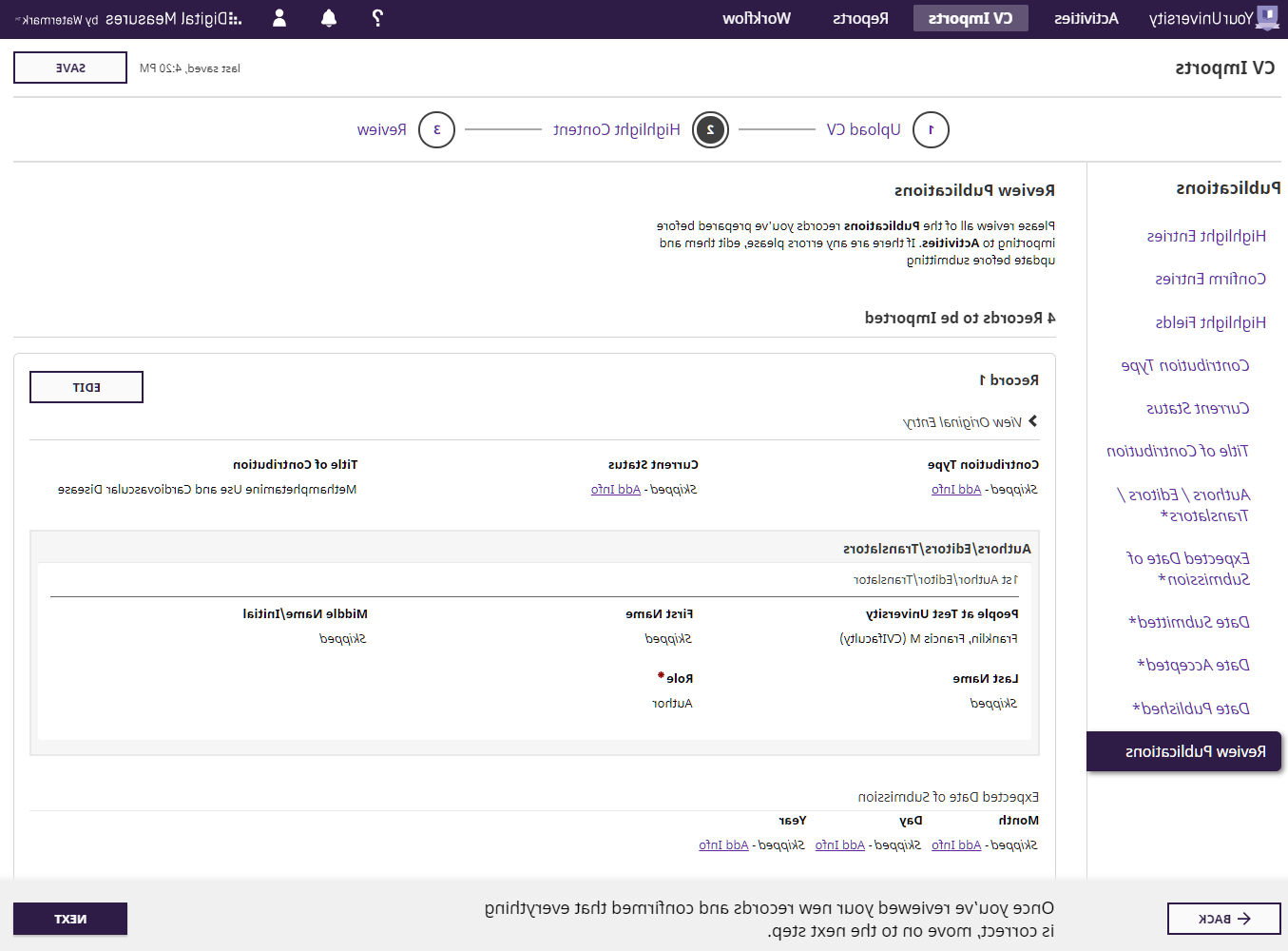1288x951 pixels.
Task: Click 'Methamphetamine Use and Cardiovascular Disease' title
Action: 207,490
